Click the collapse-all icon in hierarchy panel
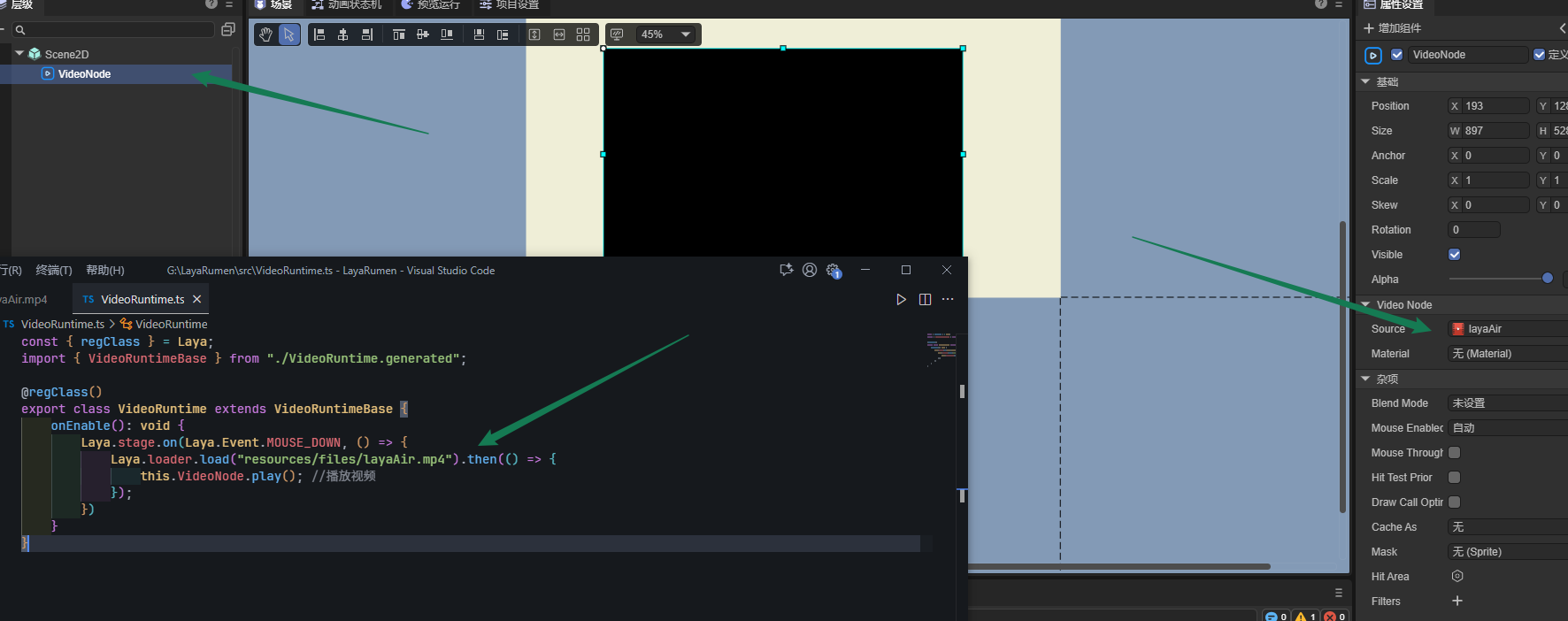 [227, 30]
